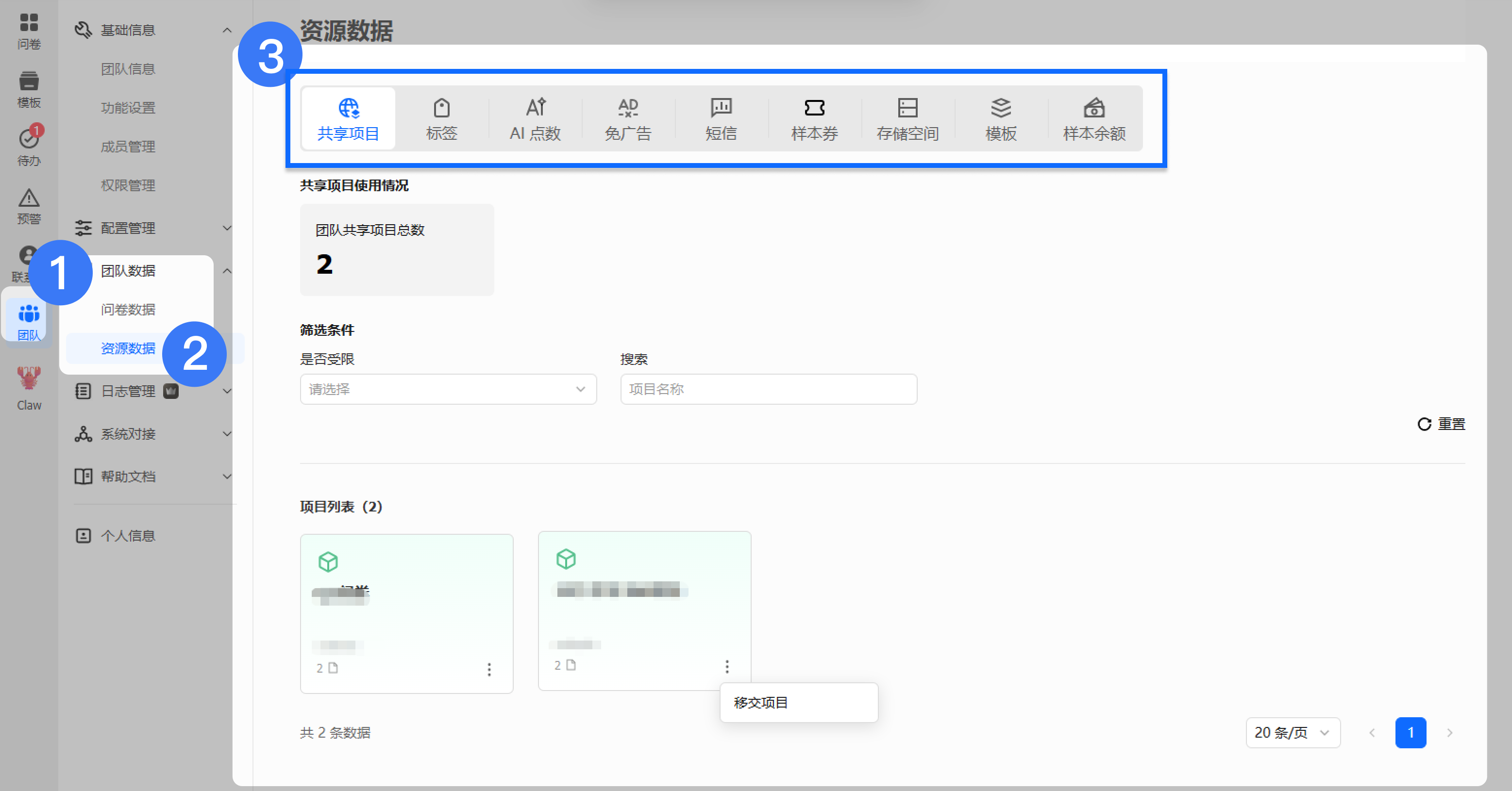1512x791 pixels.
Task: Open the 模板 section in the left rail
Action: point(29,90)
